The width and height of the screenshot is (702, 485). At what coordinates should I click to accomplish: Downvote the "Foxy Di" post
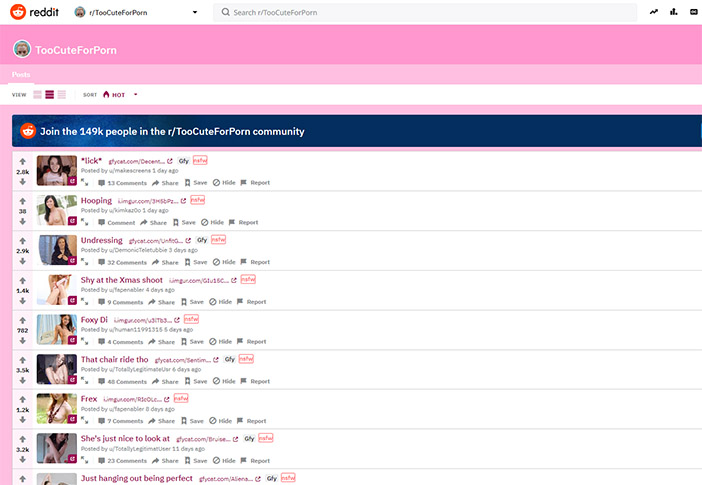[22, 340]
